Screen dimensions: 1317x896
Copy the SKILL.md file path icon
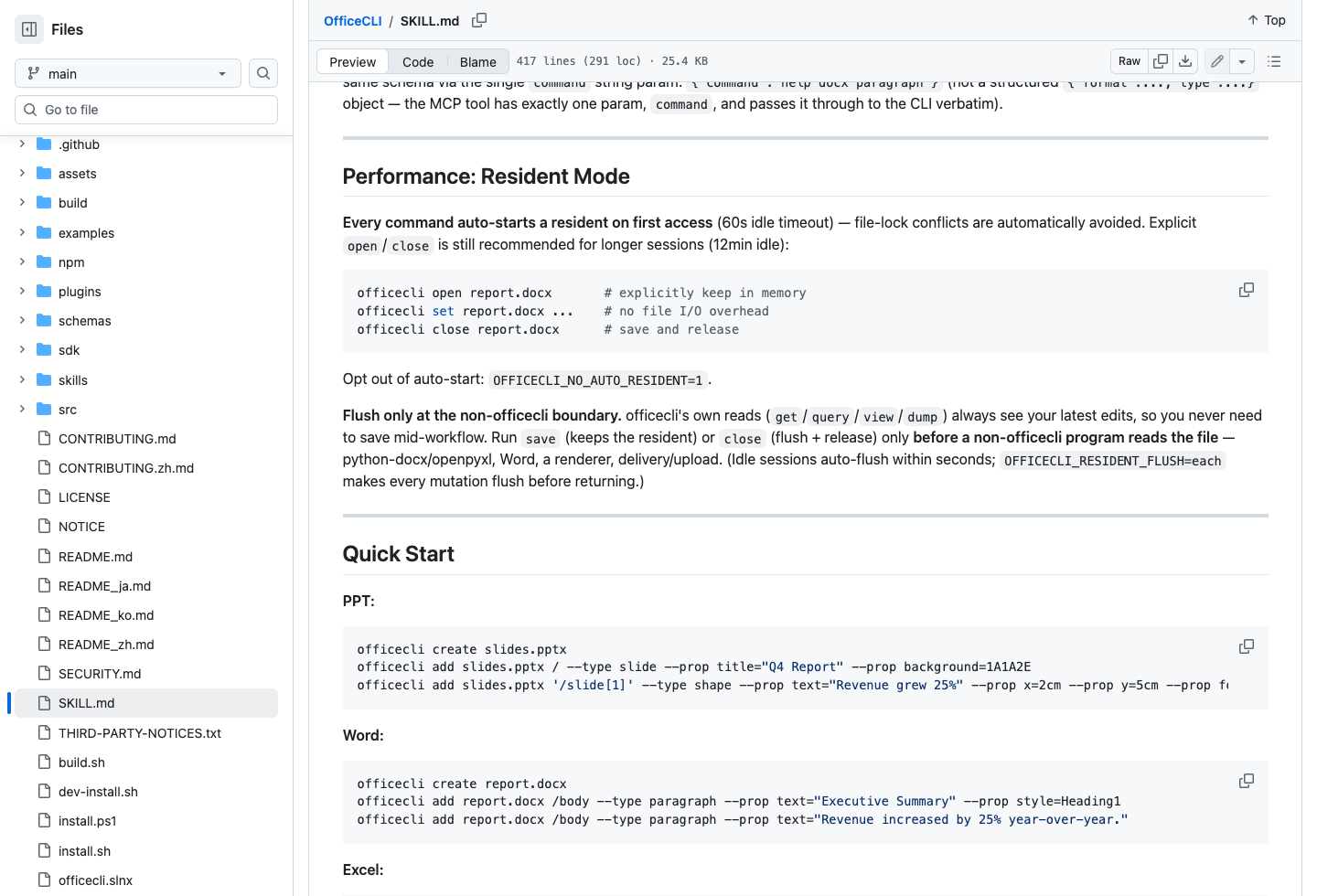479,20
